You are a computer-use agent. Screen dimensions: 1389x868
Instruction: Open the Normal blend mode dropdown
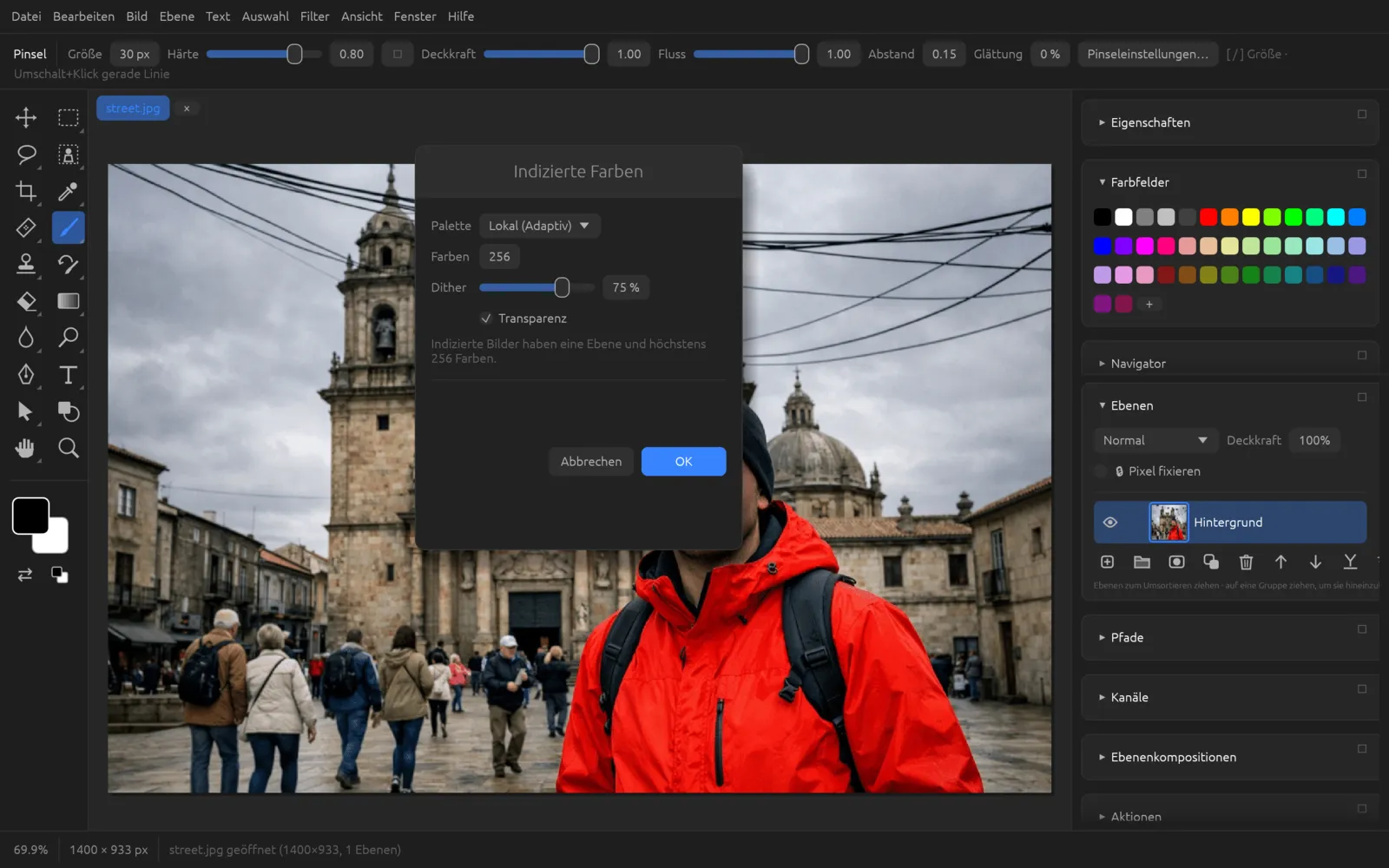[x=1155, y=440]
